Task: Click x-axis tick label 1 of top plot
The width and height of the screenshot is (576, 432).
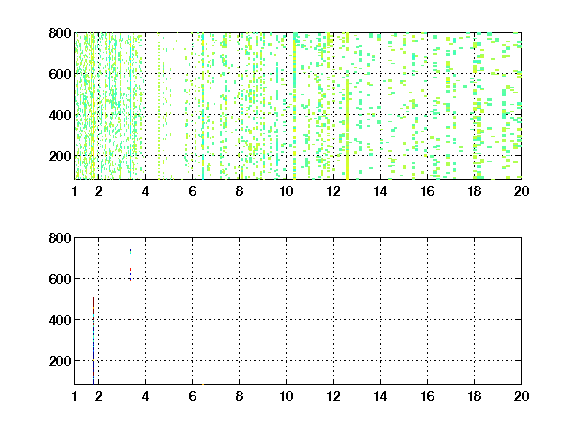Action: pyautogui.click(x=75, y=191)
